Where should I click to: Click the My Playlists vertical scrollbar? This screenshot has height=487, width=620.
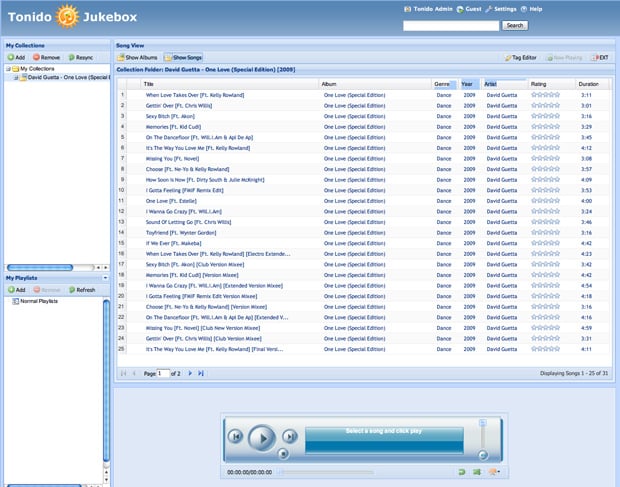(106, 380)
